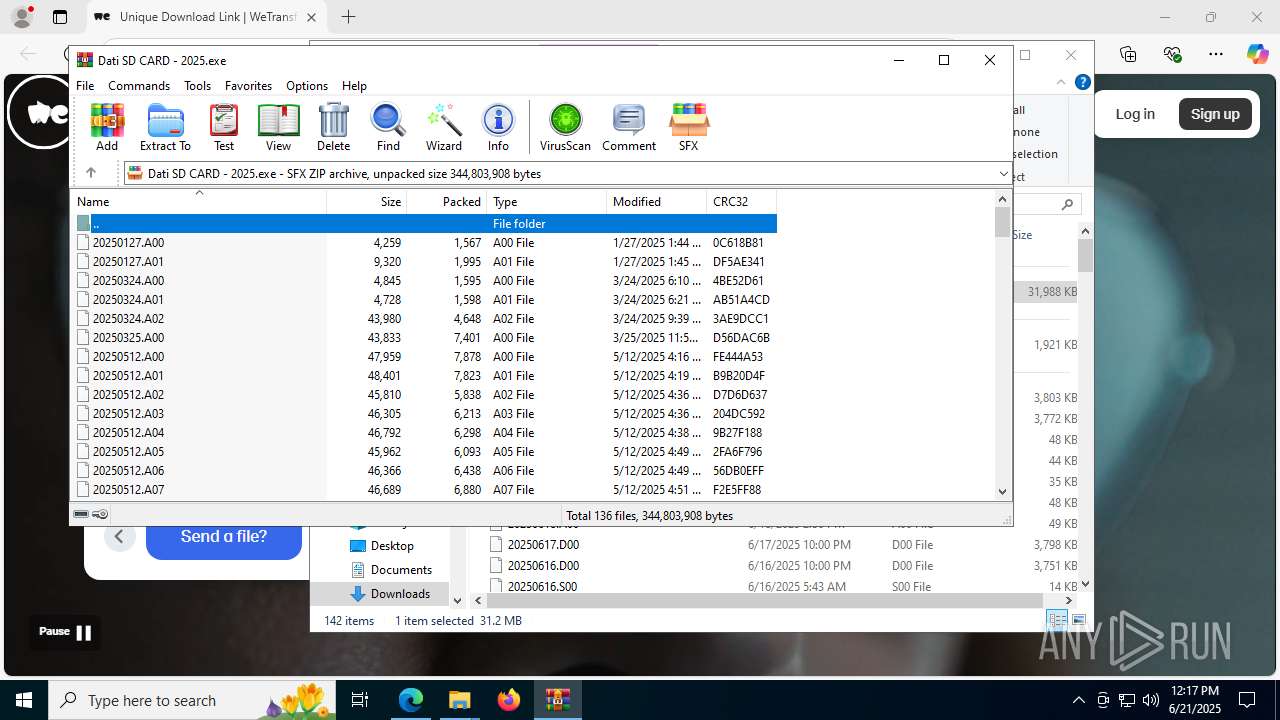Go up one folder with the arrow
The image size is (1280, 720).
91,173
